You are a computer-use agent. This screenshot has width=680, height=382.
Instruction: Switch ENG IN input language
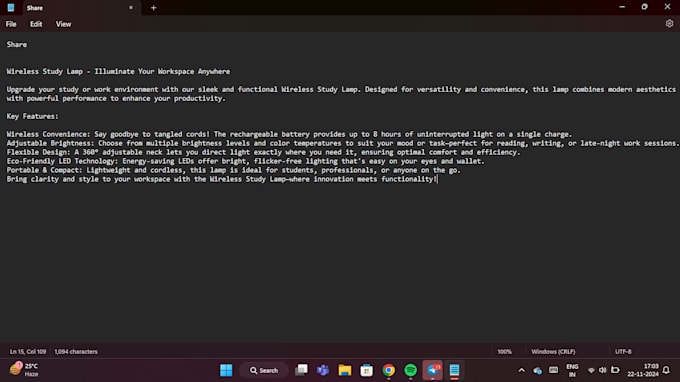click(x=572, y=370)
